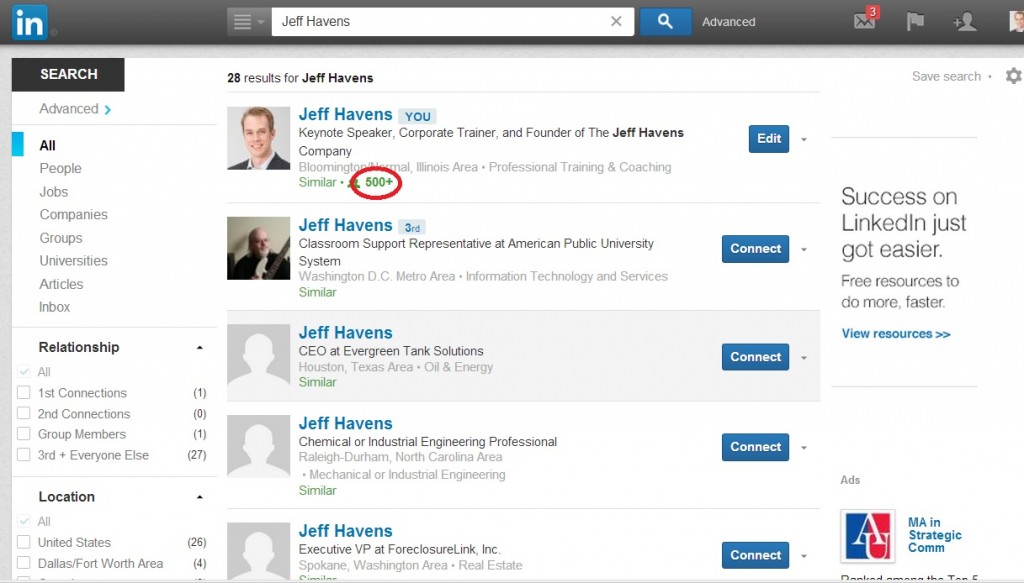Open the View resources link
Screen dimensions: 1024x583
coord(895,334)
